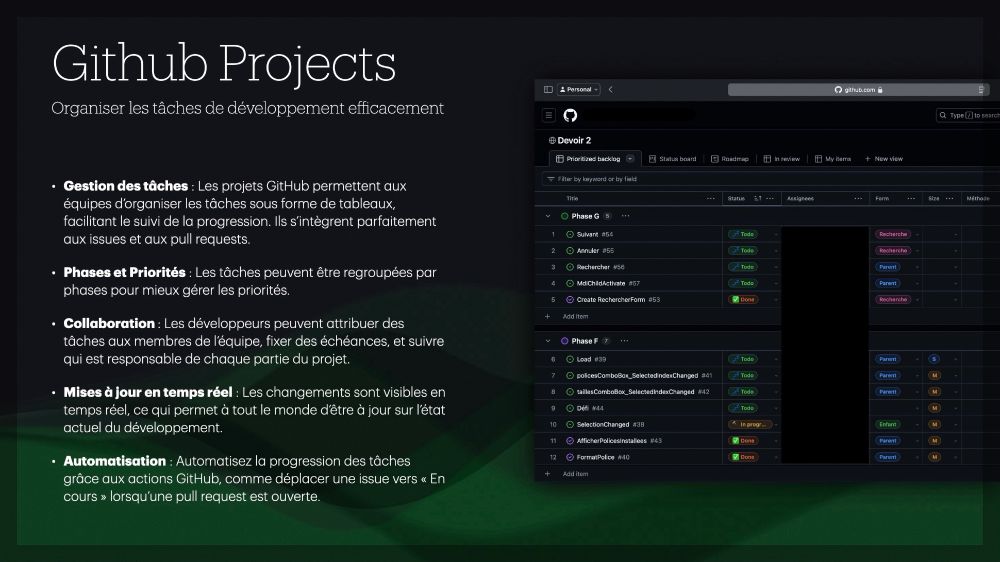
Task: Click closed-issue icon of FormatPolice #40
Action: click(570, 457)
